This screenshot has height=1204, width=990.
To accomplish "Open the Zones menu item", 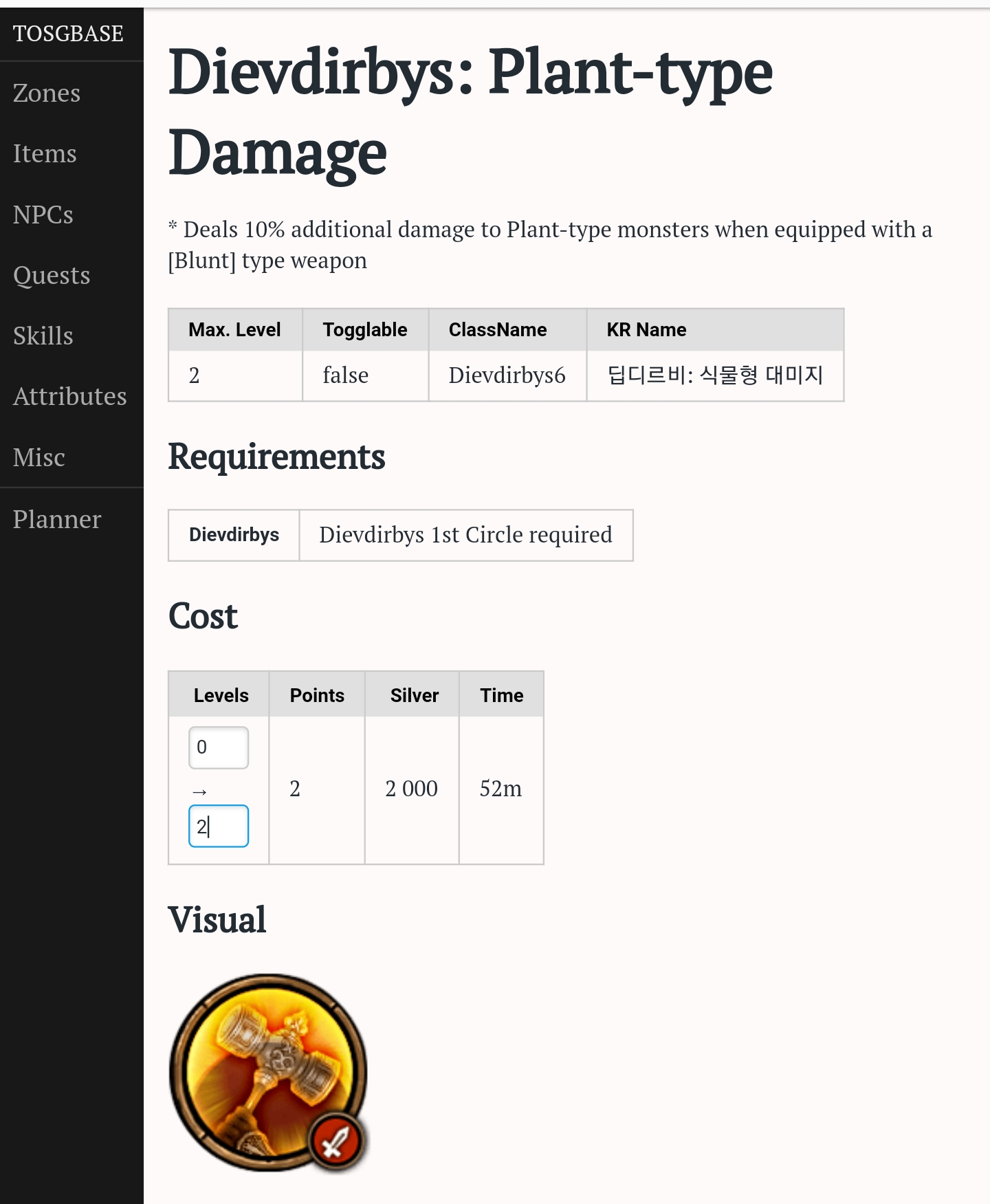I will pos(47,93).
